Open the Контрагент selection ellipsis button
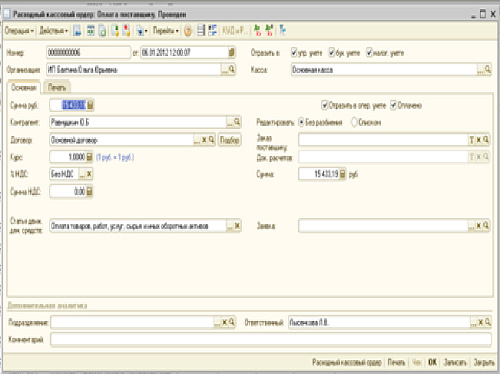 [230, 122]
